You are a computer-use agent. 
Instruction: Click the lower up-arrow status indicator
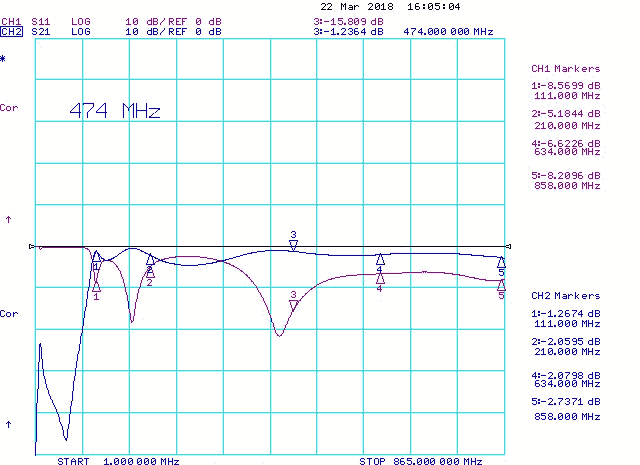(x=8, y=425)
